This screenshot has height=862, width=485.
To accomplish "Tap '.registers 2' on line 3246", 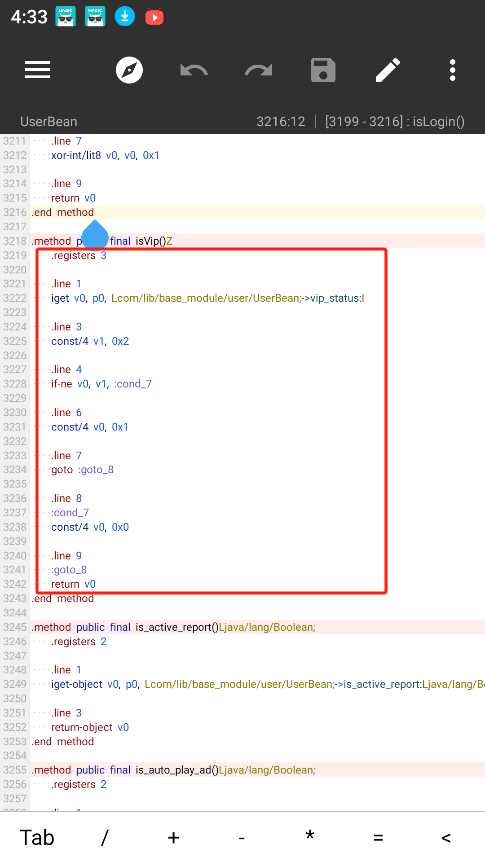I will pos(79,641).
